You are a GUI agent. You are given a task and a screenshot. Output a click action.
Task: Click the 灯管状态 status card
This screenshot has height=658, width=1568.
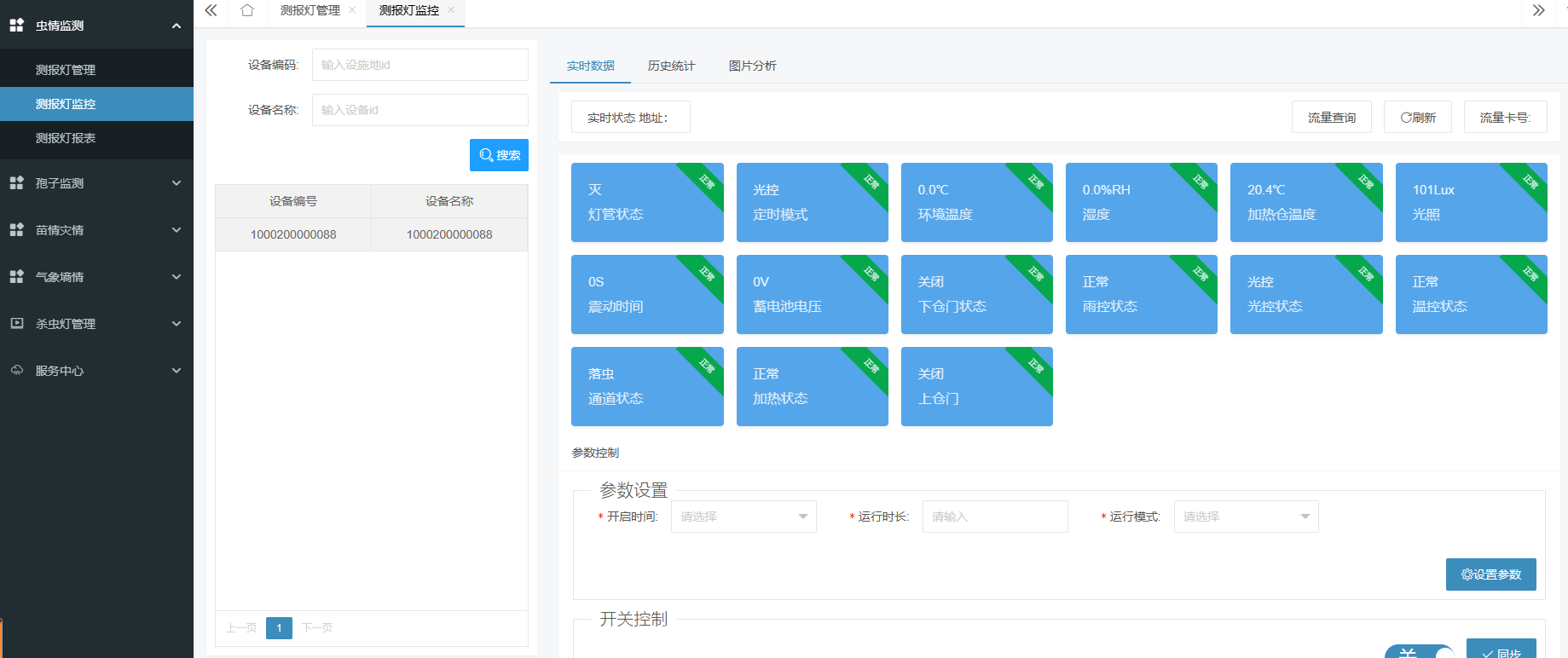point(646,202)
